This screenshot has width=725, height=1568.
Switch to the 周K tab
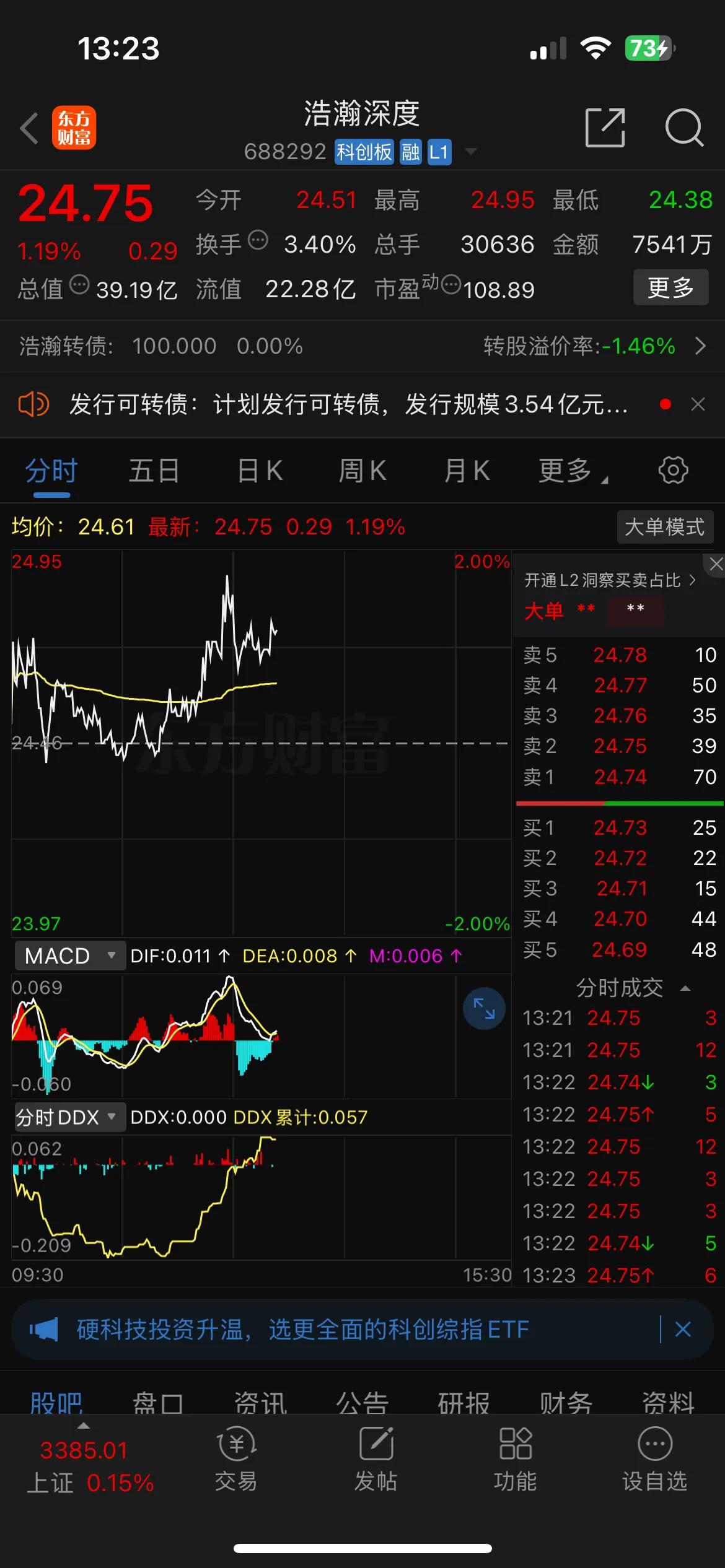coord(362,471)
